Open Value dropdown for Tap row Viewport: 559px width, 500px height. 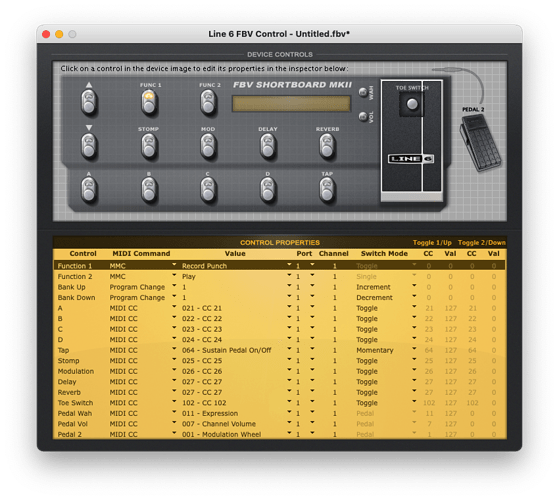point(289,349)
